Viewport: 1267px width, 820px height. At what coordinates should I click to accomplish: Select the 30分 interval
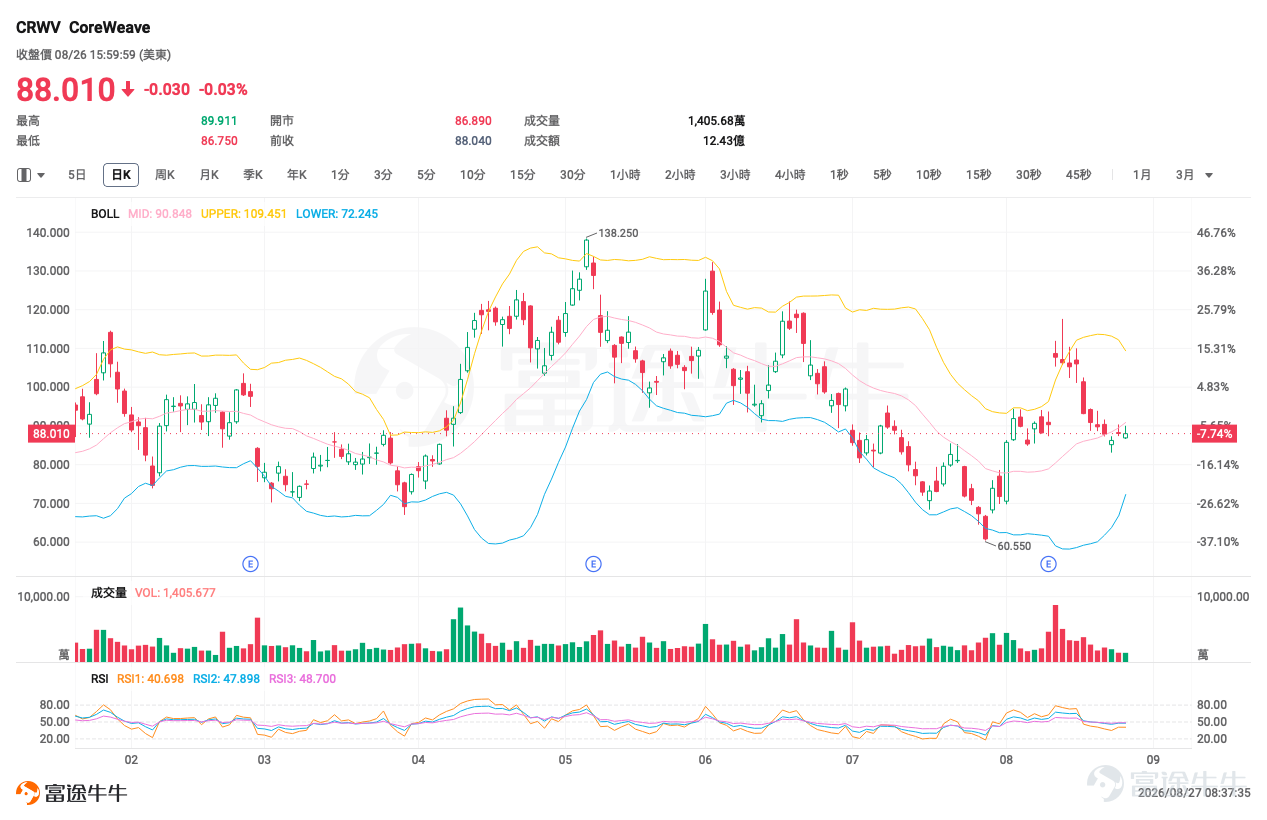coord(572,175)
